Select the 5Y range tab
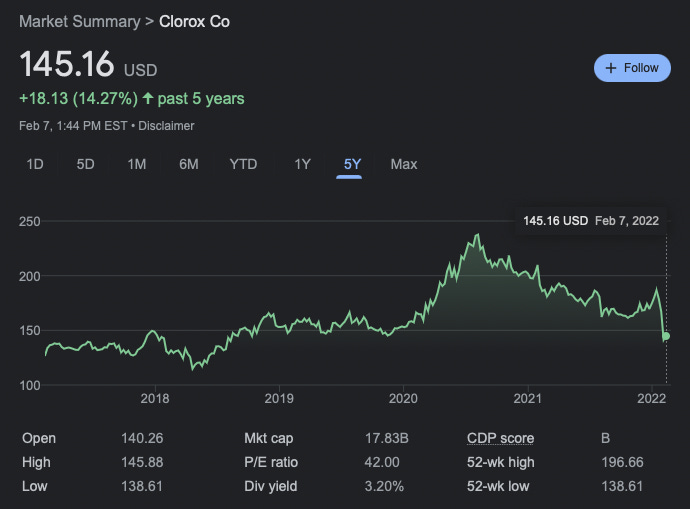The width and height of the screenshot is (690, 509). pyautogui.click(x=352, y=164)
